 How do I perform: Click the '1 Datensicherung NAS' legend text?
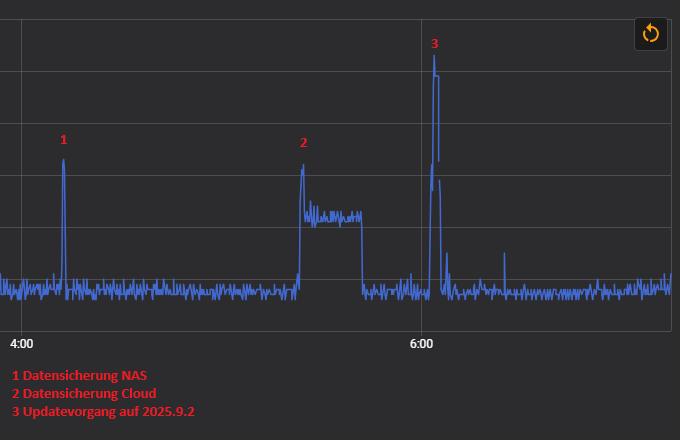[x=79, y=375]
